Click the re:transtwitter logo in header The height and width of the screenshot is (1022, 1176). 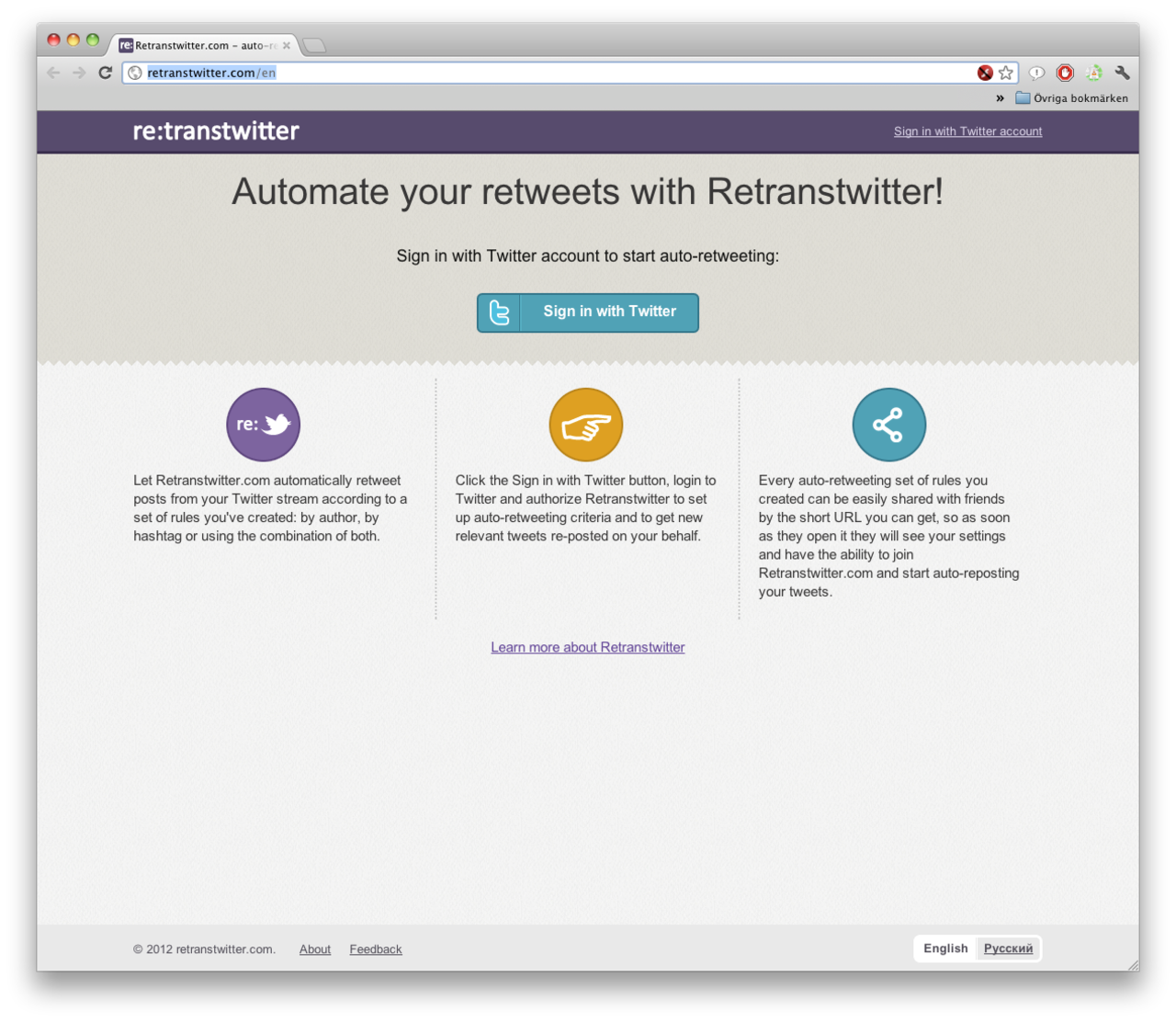pyautogui.click(x=216, y=131)
